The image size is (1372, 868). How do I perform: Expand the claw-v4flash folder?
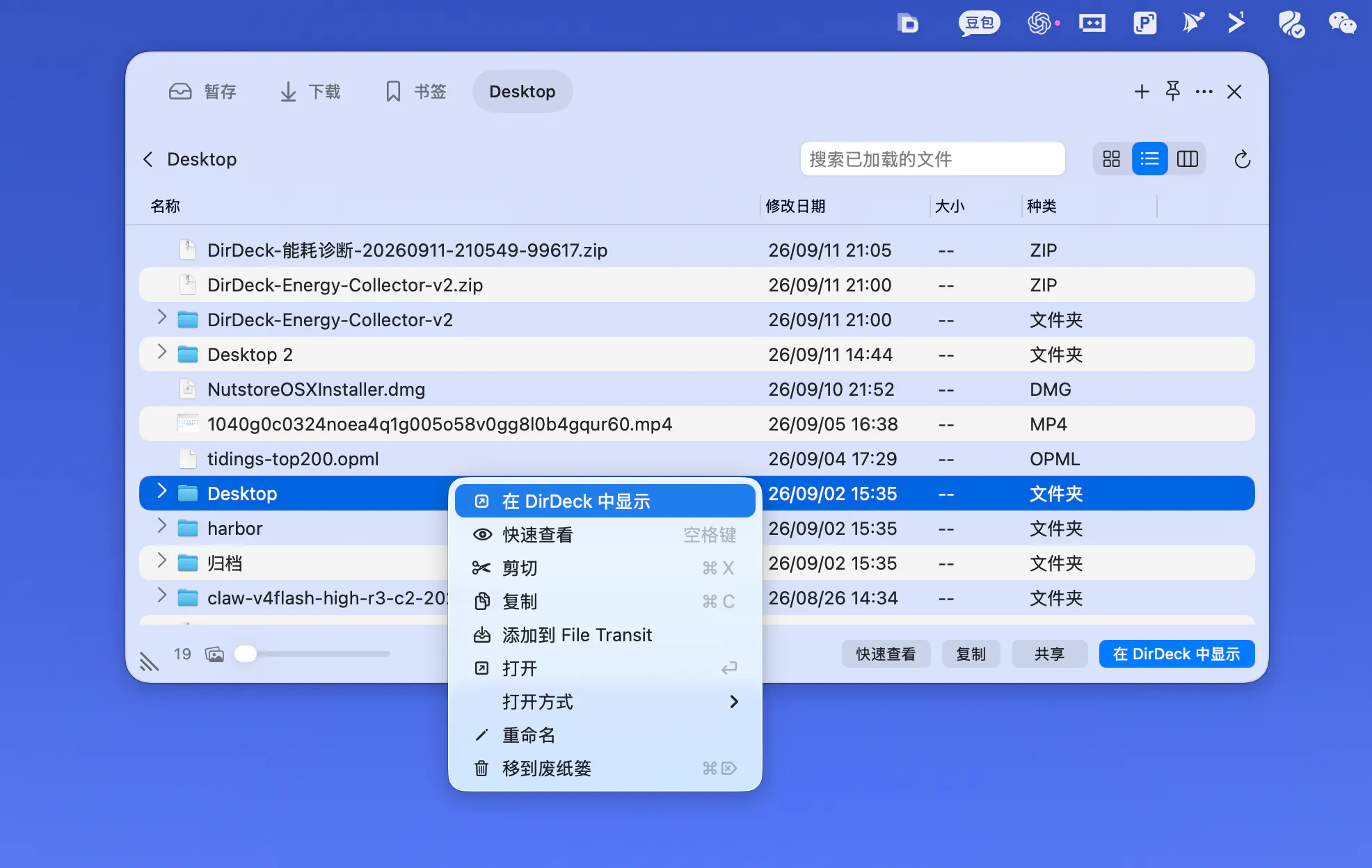(162, 596)
